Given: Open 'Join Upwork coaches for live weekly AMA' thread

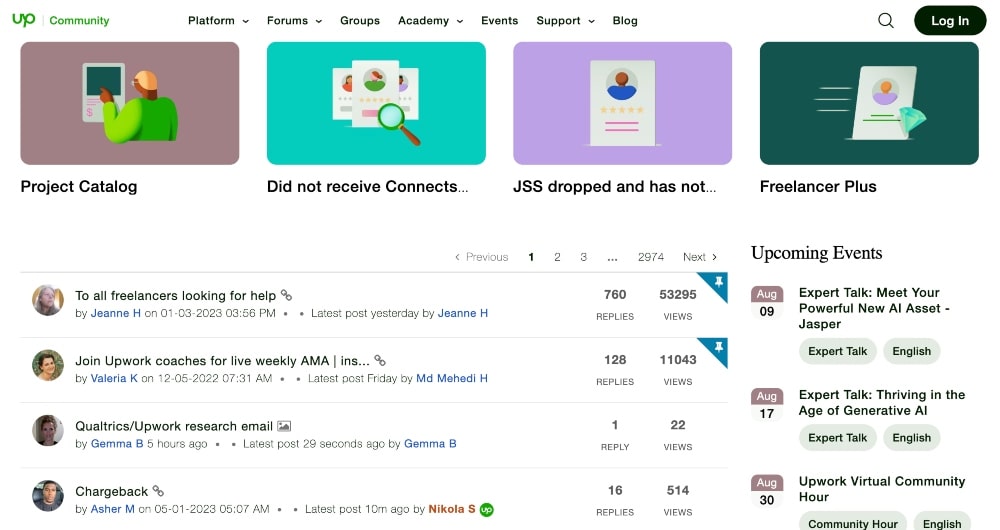Looking at the screenshot, I should [x=222, y=360].
